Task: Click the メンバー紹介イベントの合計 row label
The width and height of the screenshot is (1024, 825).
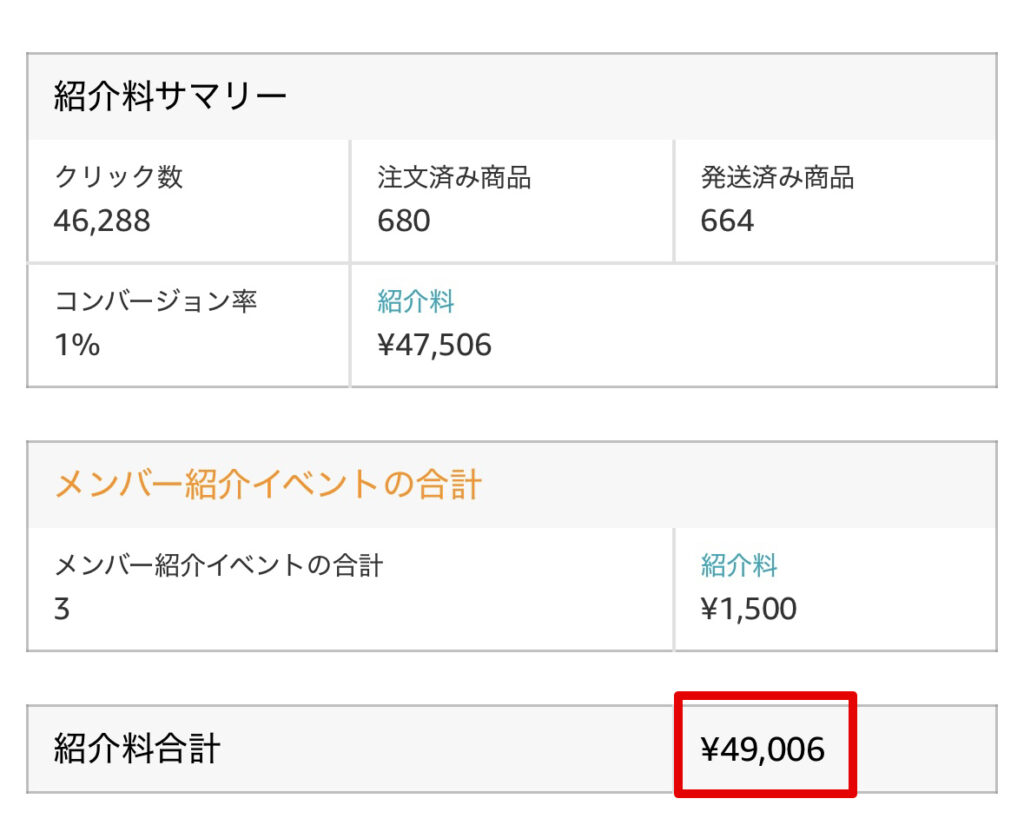Action: point(218,565)
